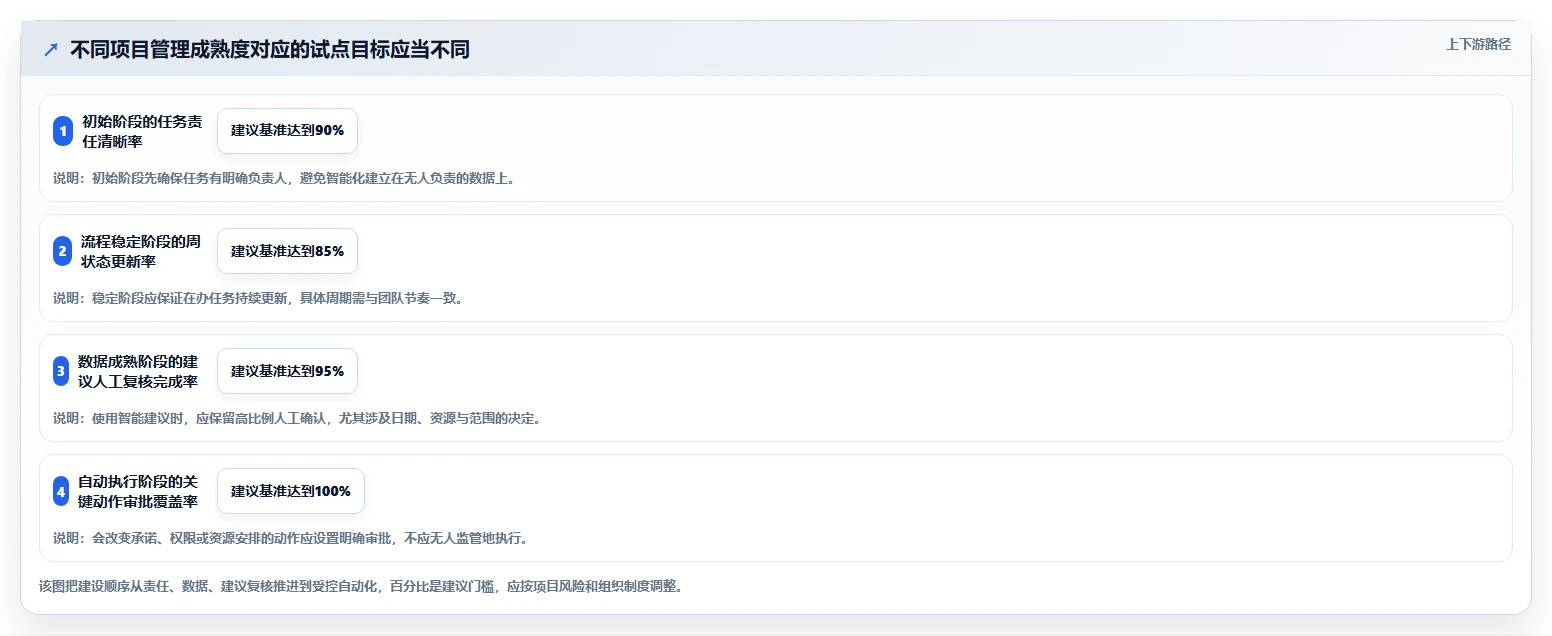Image resolution: width=1552 pixels, height=636 pixels.
Task: Select the 自动执行阶段的关键动作审批覆盖率 heading
Action: pyautogui.click(x=138, y=491)
